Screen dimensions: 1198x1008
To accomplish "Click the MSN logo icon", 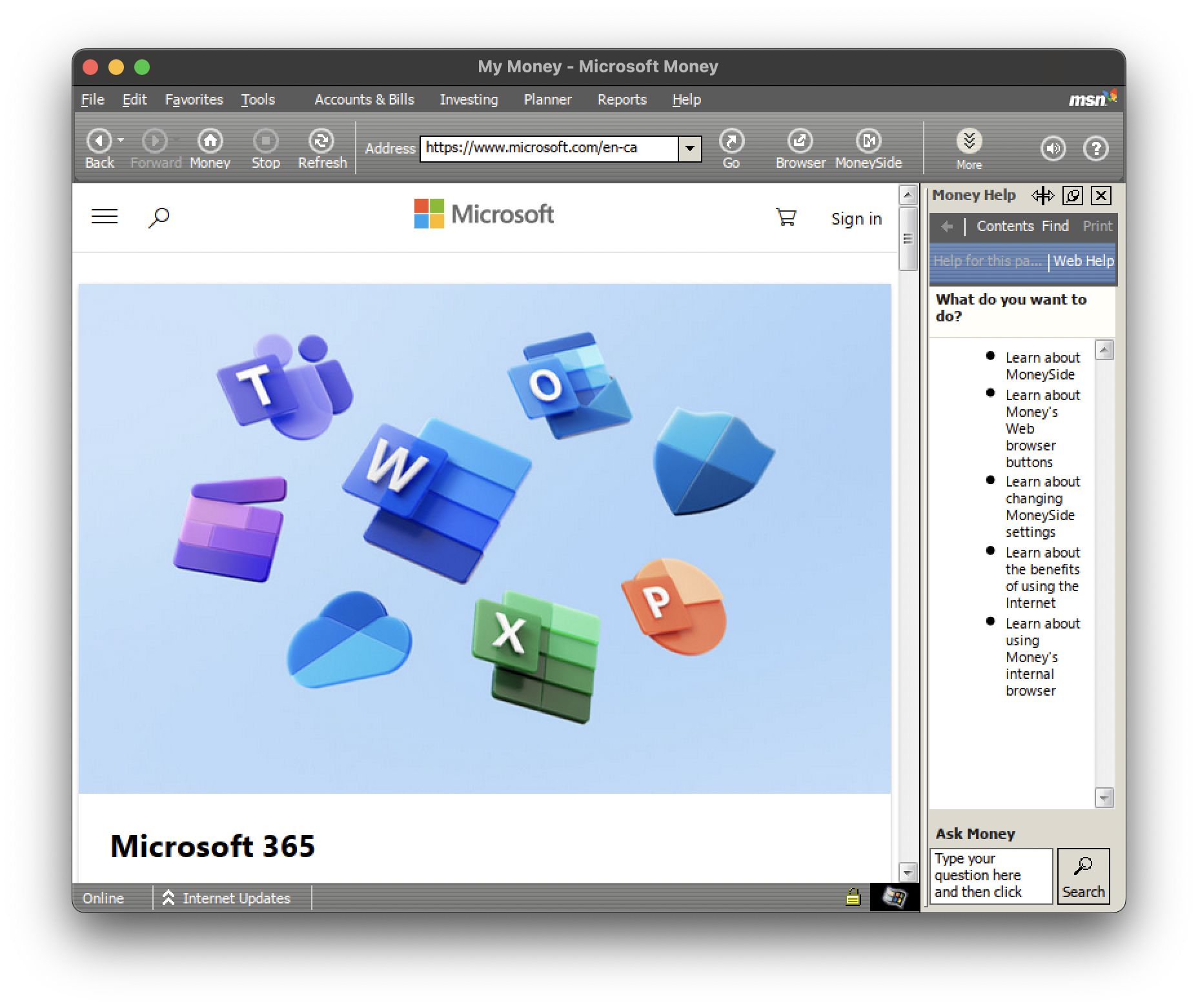I will (x=1092, y=99).
